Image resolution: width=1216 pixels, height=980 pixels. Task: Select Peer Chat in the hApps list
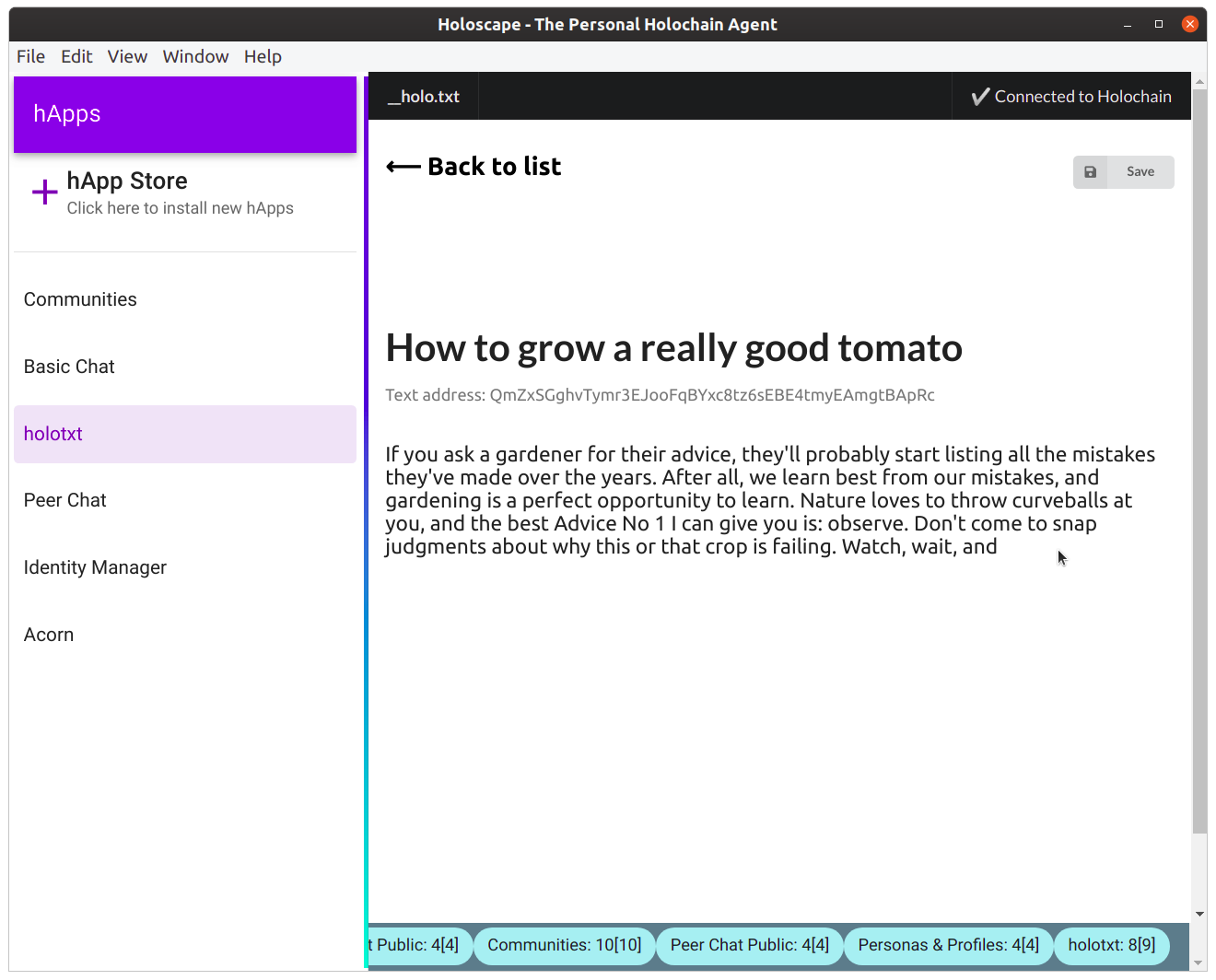pos(185,500)
